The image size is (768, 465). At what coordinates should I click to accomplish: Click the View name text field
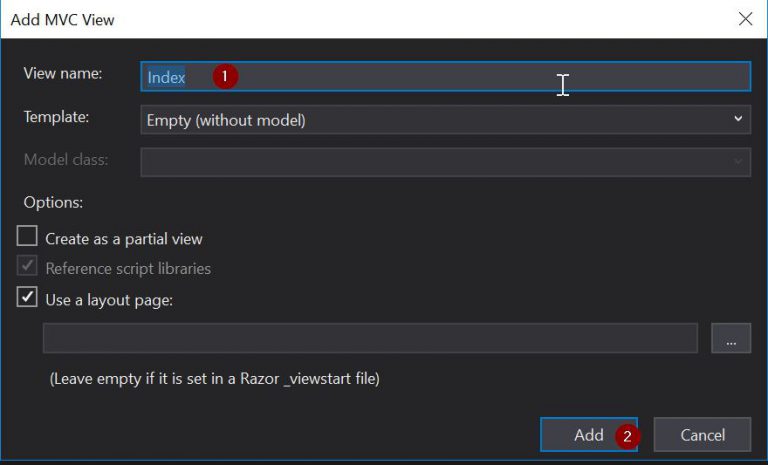tap(445, 77)
